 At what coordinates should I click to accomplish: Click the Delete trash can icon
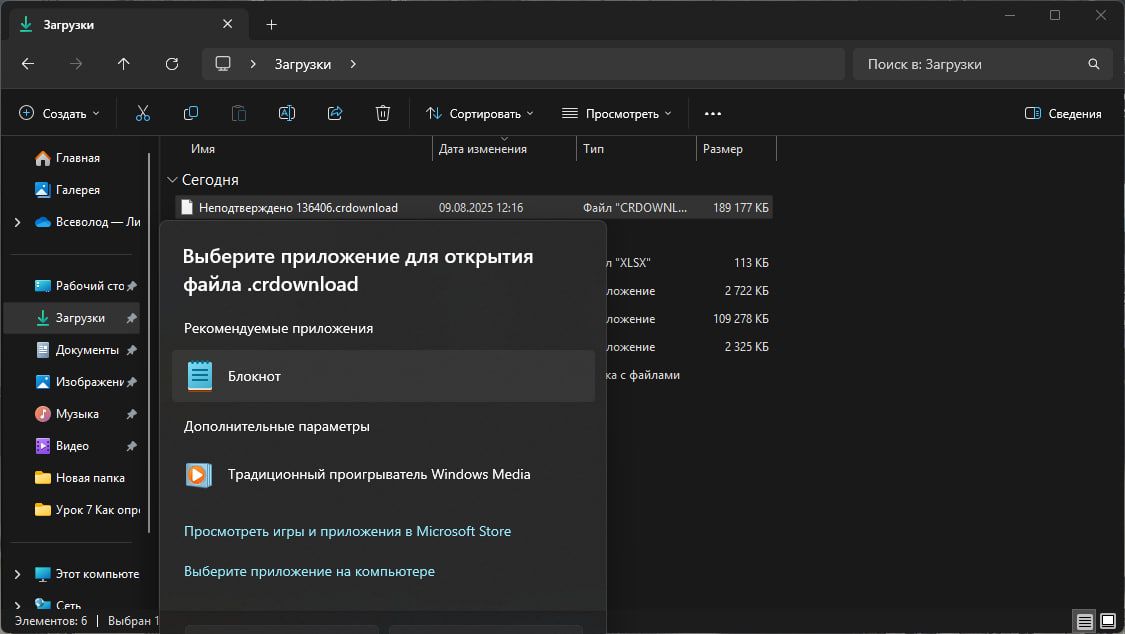coord(383,113)
